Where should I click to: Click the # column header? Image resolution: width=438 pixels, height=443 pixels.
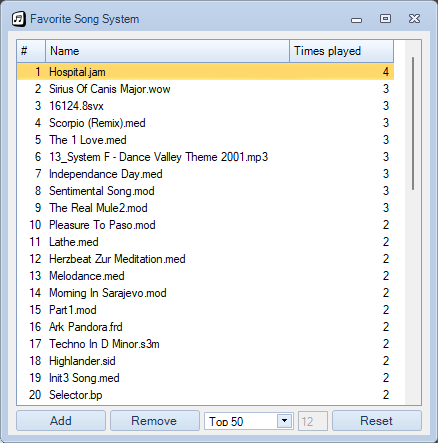click(x=31, y=51)
